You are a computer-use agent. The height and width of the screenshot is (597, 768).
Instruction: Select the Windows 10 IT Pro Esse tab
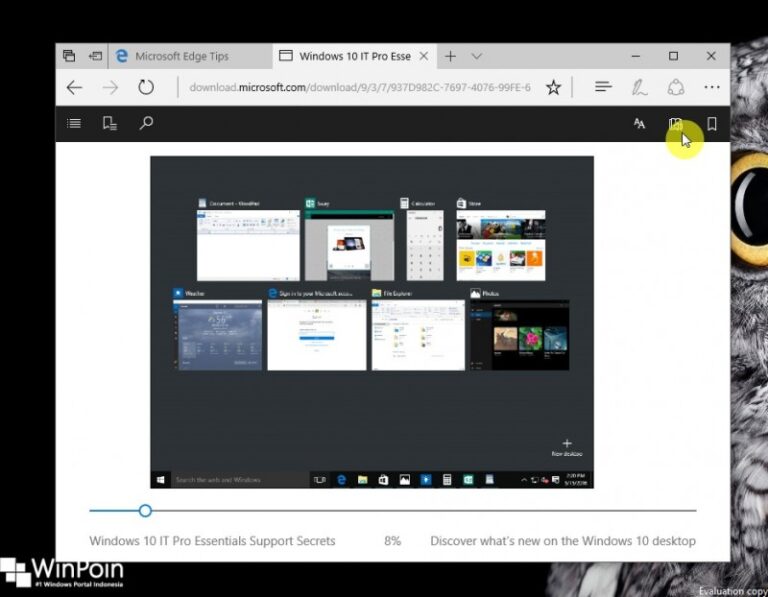point(355,56)
